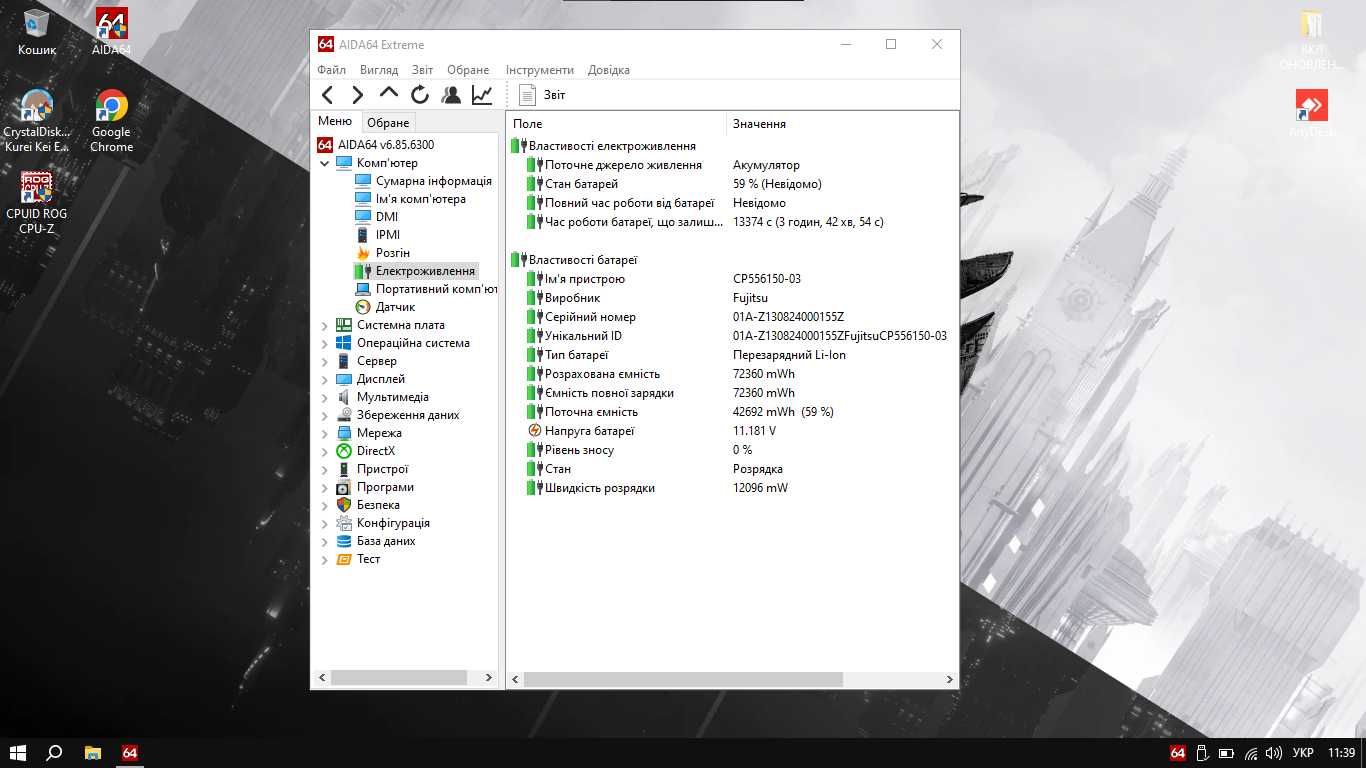The width and height of the screenshot is (1366, 768).
Task: Refresh the report with the circular arrow icon
Action: (x=420, y=95)
